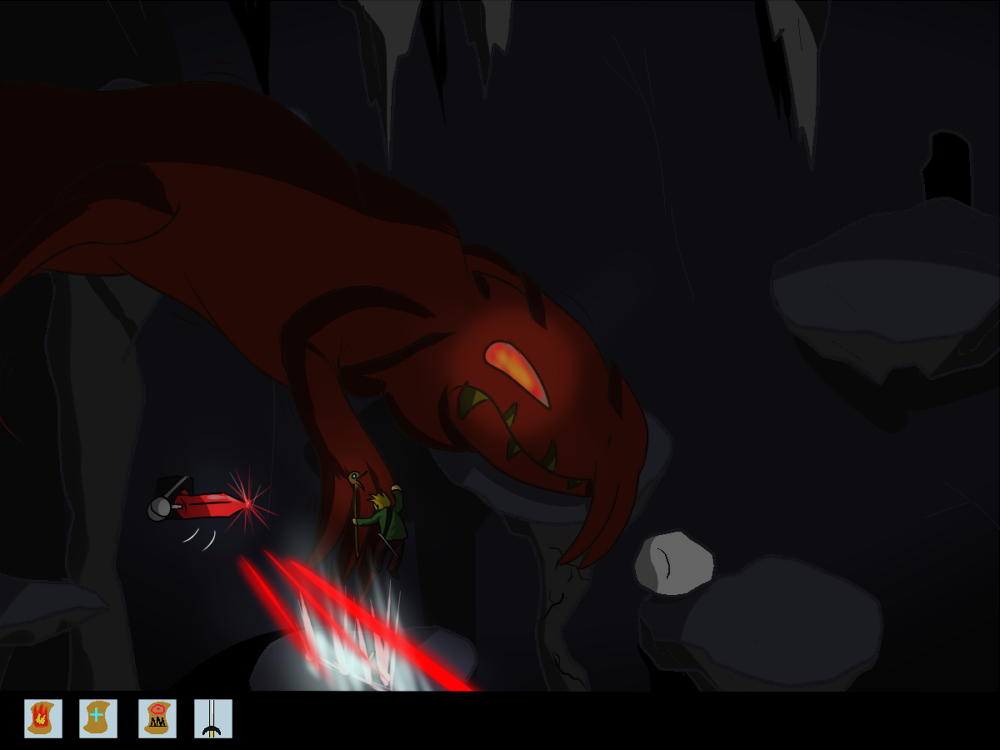Click the green-cloaked blond hero
The height and width of the screenshot is (750, 1000).
385,520
